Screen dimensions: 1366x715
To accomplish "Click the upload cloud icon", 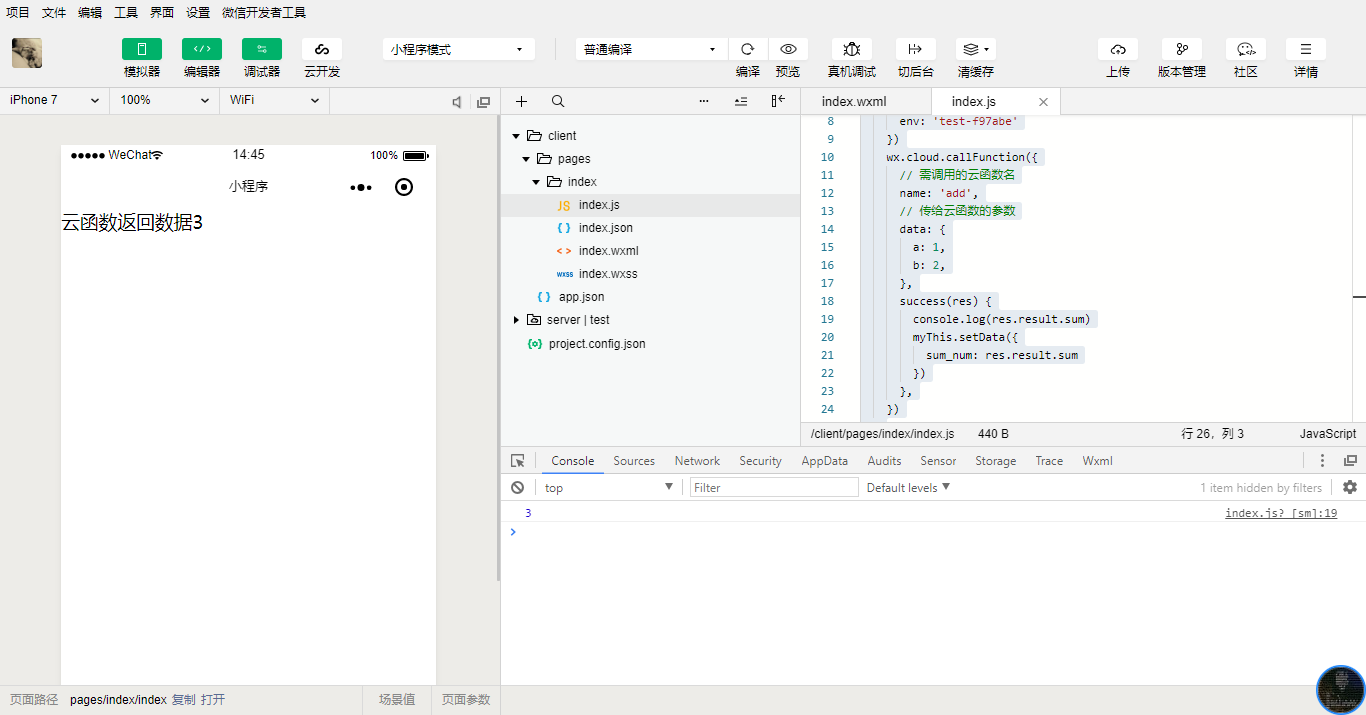I will coord(1117,49).
